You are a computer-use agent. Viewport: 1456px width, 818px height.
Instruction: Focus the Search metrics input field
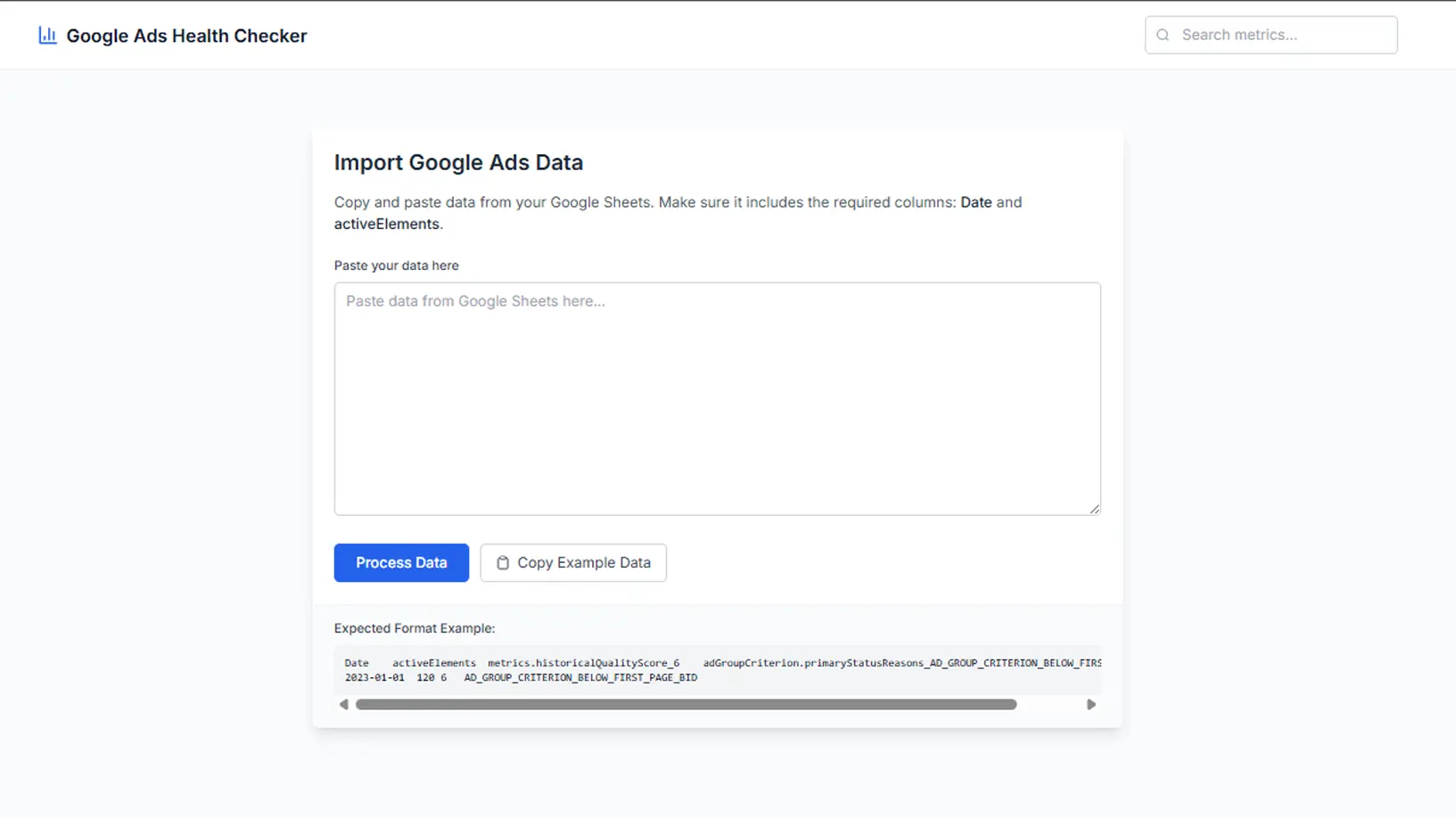pyautogui.click(x=1271, y=35)
